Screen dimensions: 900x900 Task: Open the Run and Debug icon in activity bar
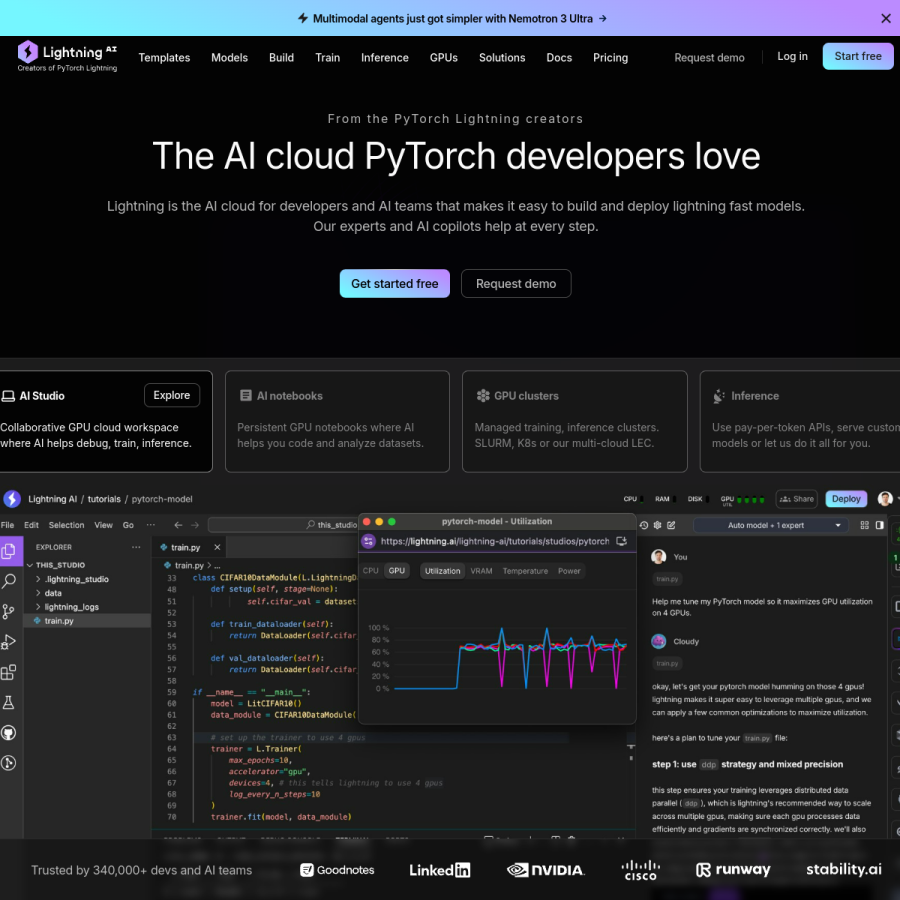pyautogui.click(x=9, y=642)
